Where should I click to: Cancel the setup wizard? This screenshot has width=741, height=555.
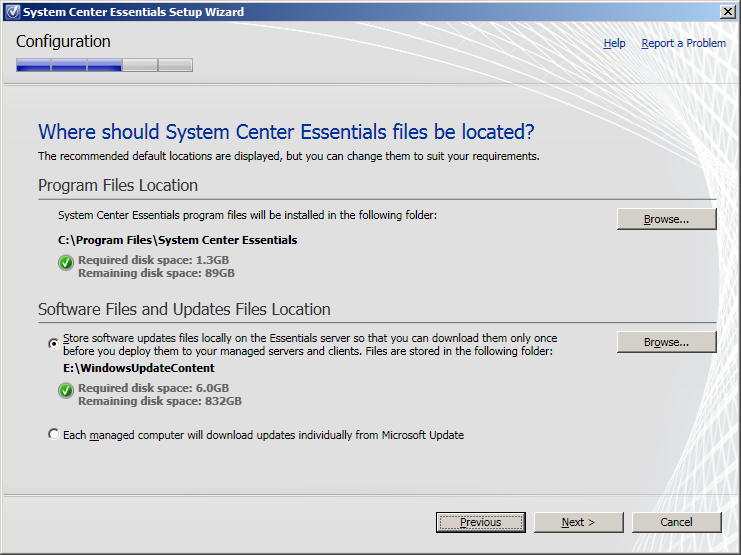coord(676,522)
